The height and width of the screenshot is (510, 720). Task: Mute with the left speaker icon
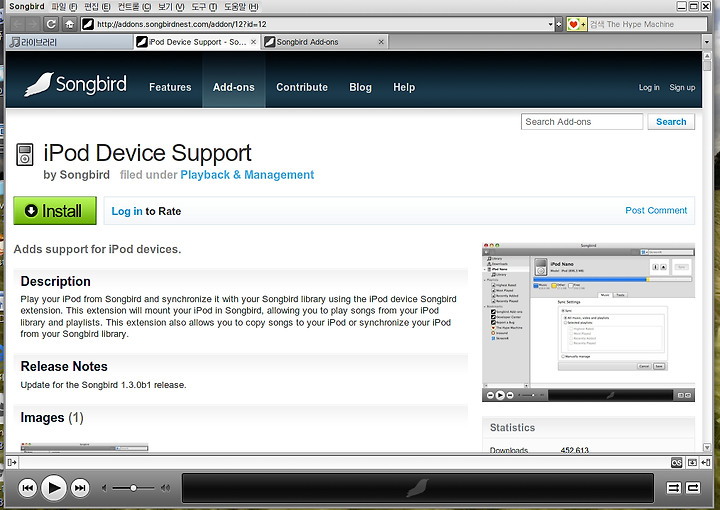pyautogui.click(x=104, y=488)
